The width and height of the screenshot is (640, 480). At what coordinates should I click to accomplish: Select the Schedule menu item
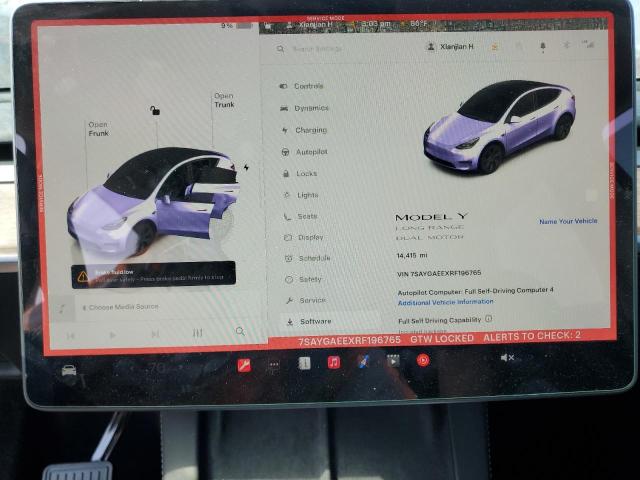tap(307, 258)
